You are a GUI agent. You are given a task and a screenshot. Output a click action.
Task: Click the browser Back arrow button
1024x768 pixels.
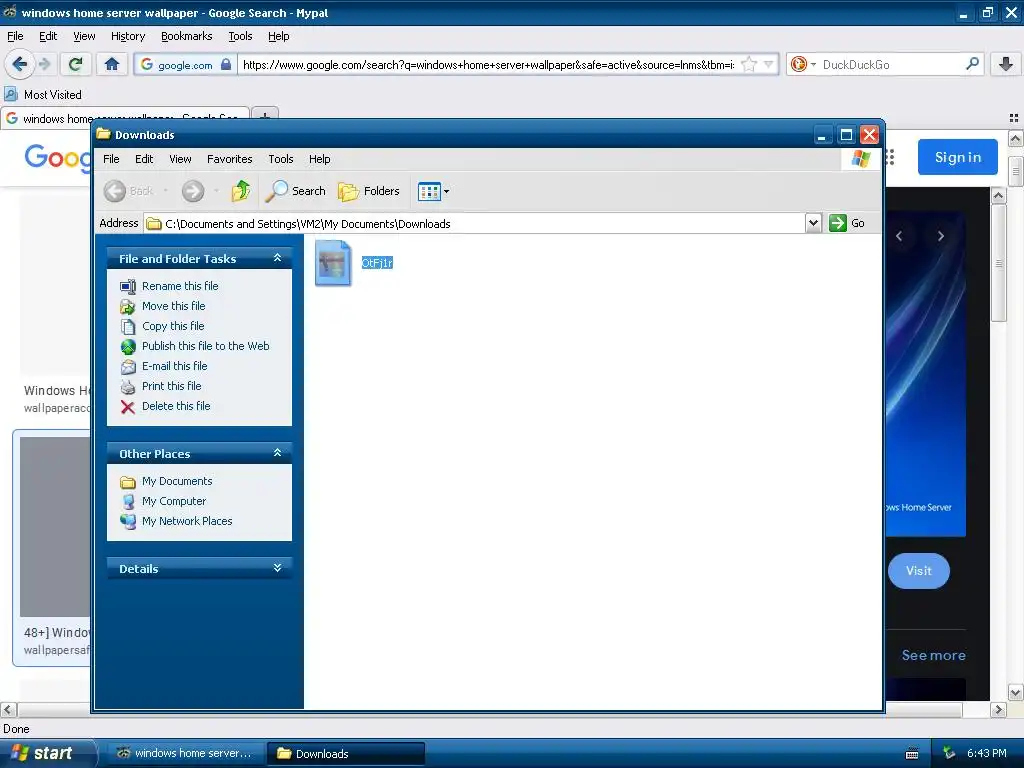19,64
